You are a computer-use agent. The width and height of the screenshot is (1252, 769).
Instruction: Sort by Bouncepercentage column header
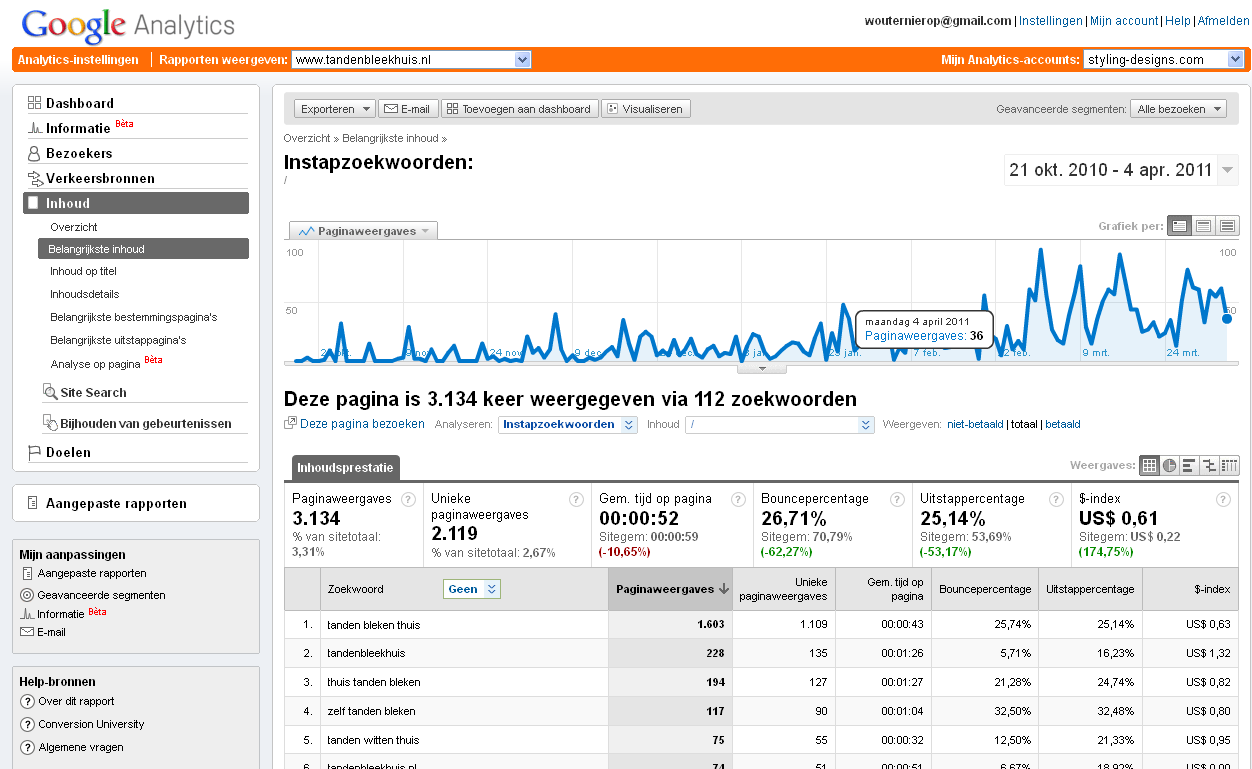click(x=985, y=589)
